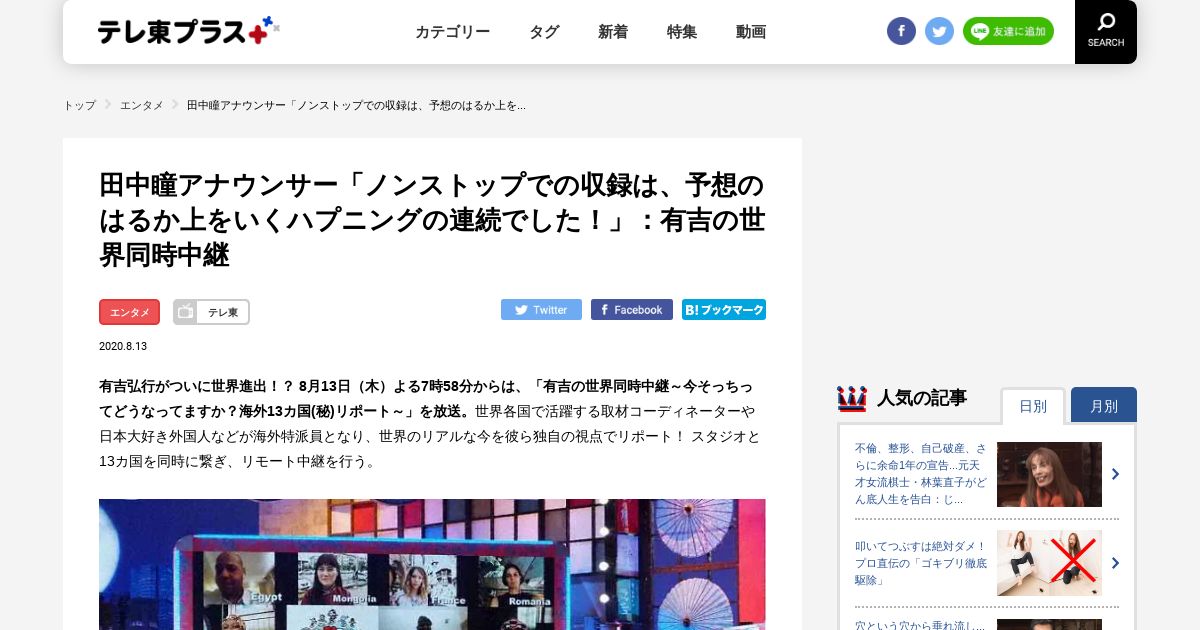Go to 動画 section
1200x630 pixels.
pos(751,32)
